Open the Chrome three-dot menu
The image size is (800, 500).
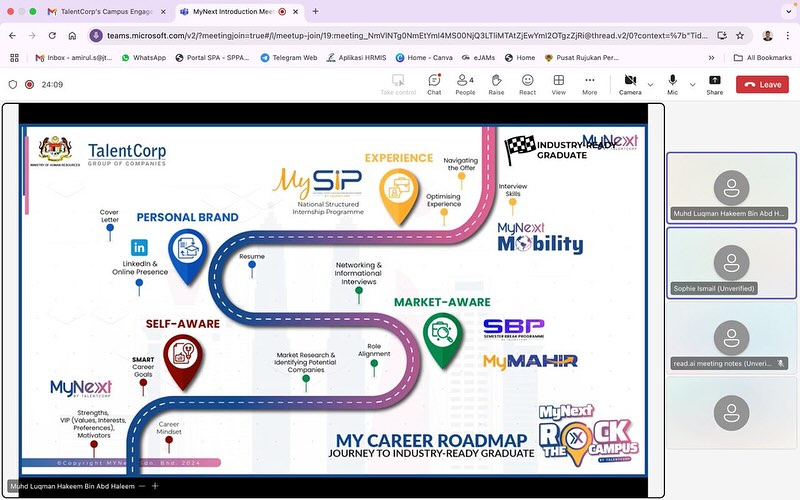tap(787, 36)
